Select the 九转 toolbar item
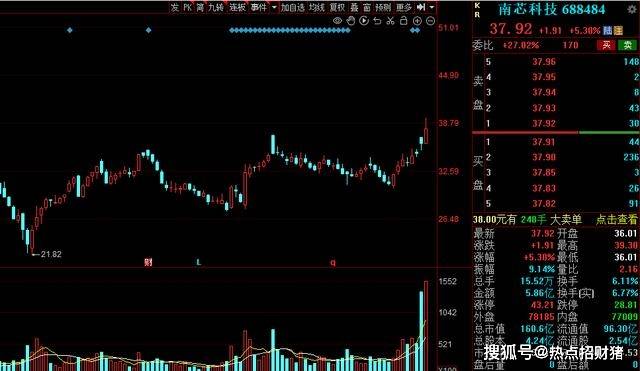 216,7
